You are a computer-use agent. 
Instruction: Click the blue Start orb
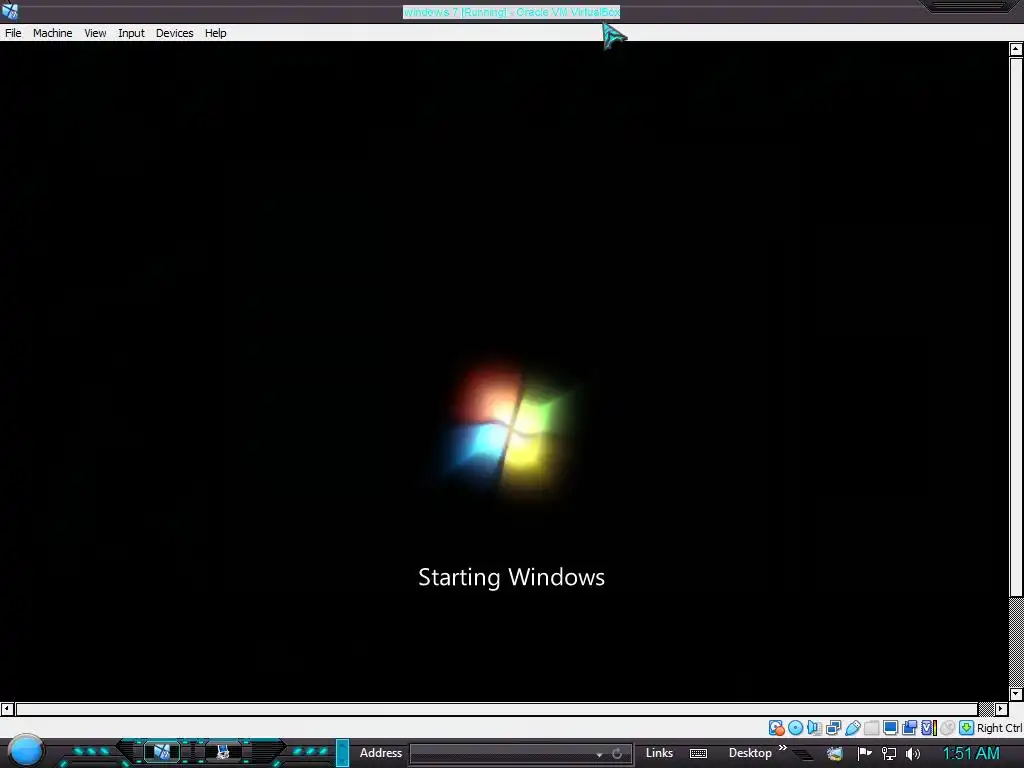click(x=26, y=751)
